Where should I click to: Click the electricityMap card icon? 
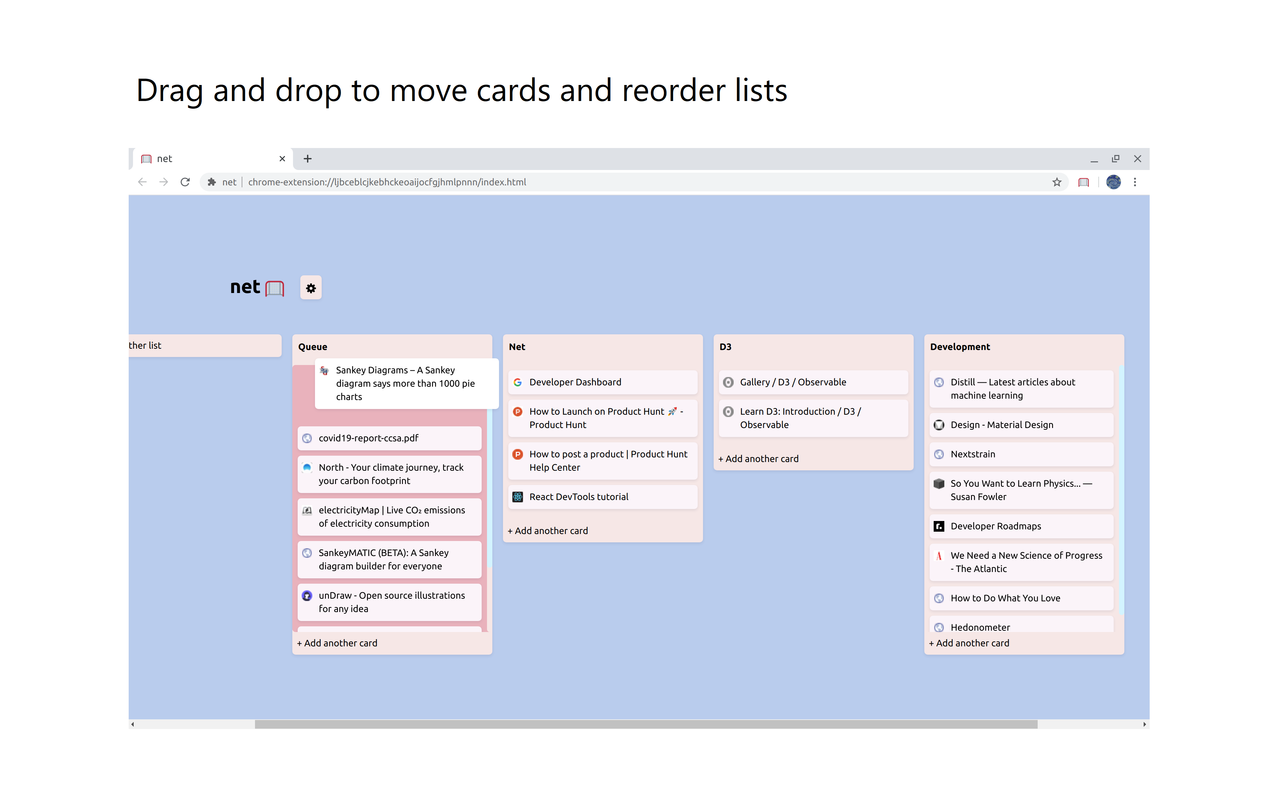tap(307, 510)
